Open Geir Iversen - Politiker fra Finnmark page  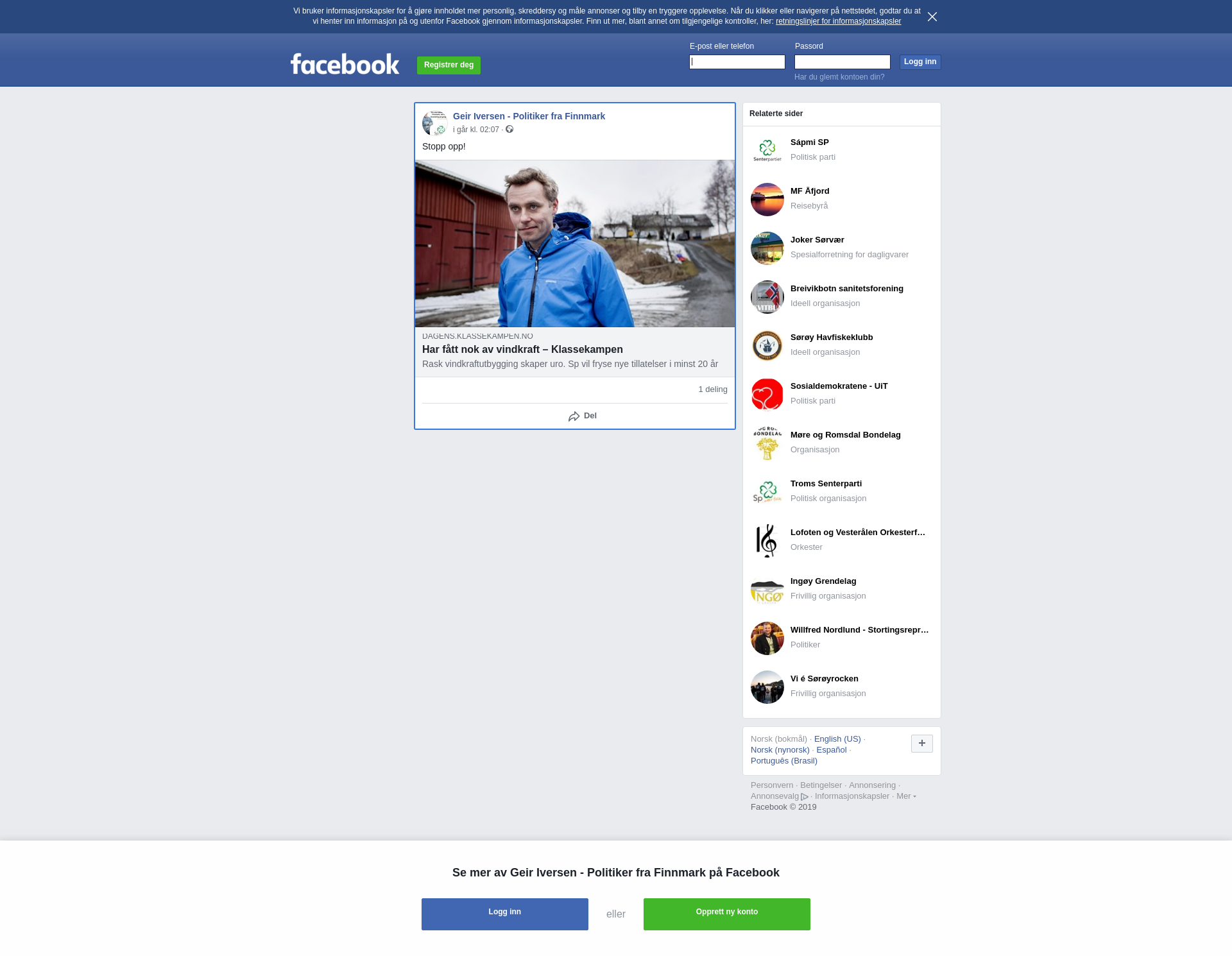[529, 116]
